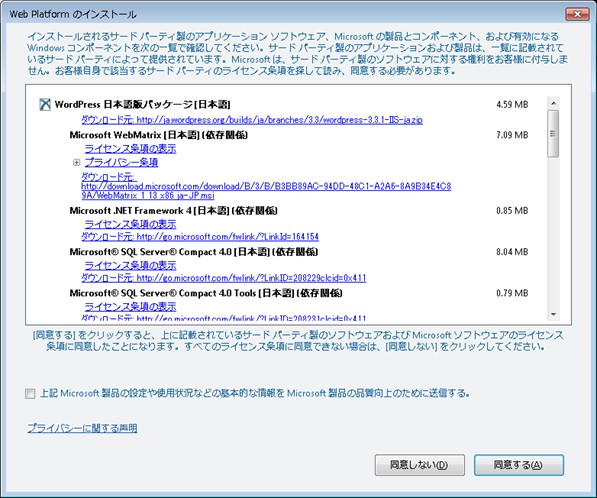Open WordPress ダウンロード元 wordpress-3.3.1-IIS-ja.zip link
The height and width of the screenshot is (498, 597).
[252, 120]
